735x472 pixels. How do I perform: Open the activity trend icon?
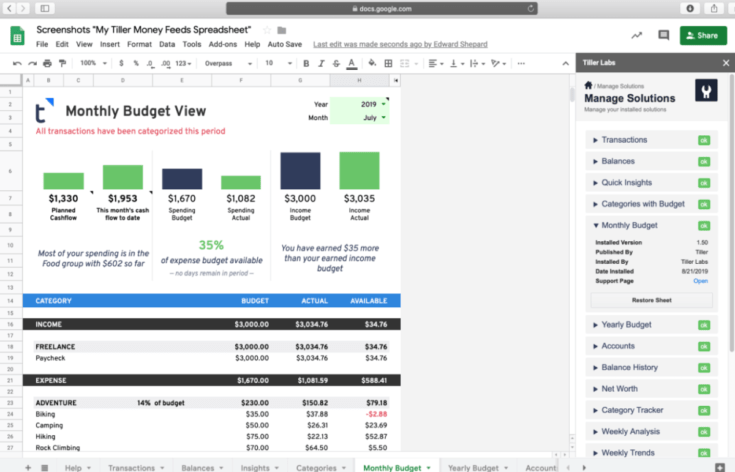pyautogui.click(x=637, y=35)
